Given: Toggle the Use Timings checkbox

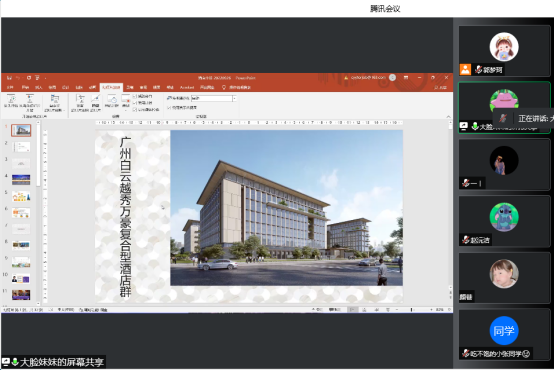Looking at the screenshot, I should tap(134, 103).
